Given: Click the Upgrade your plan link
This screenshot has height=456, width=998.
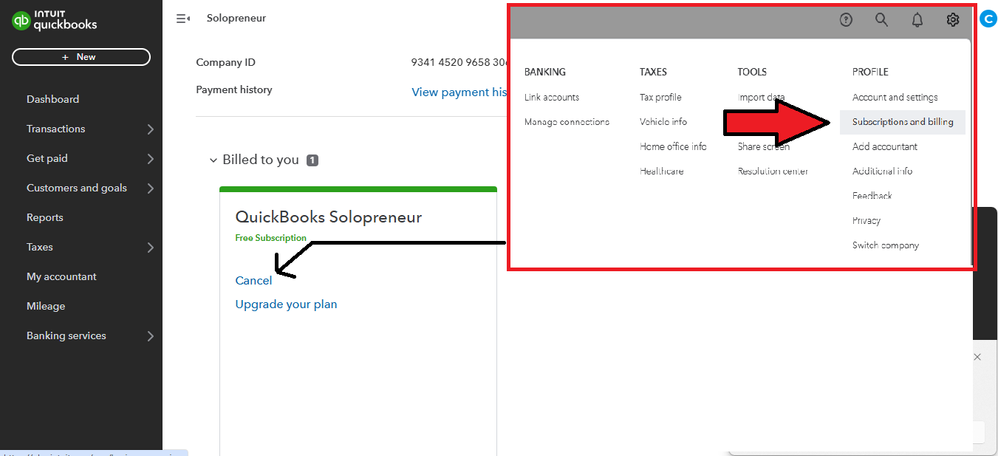Looking at the screenshot, I should coord(286,304).
